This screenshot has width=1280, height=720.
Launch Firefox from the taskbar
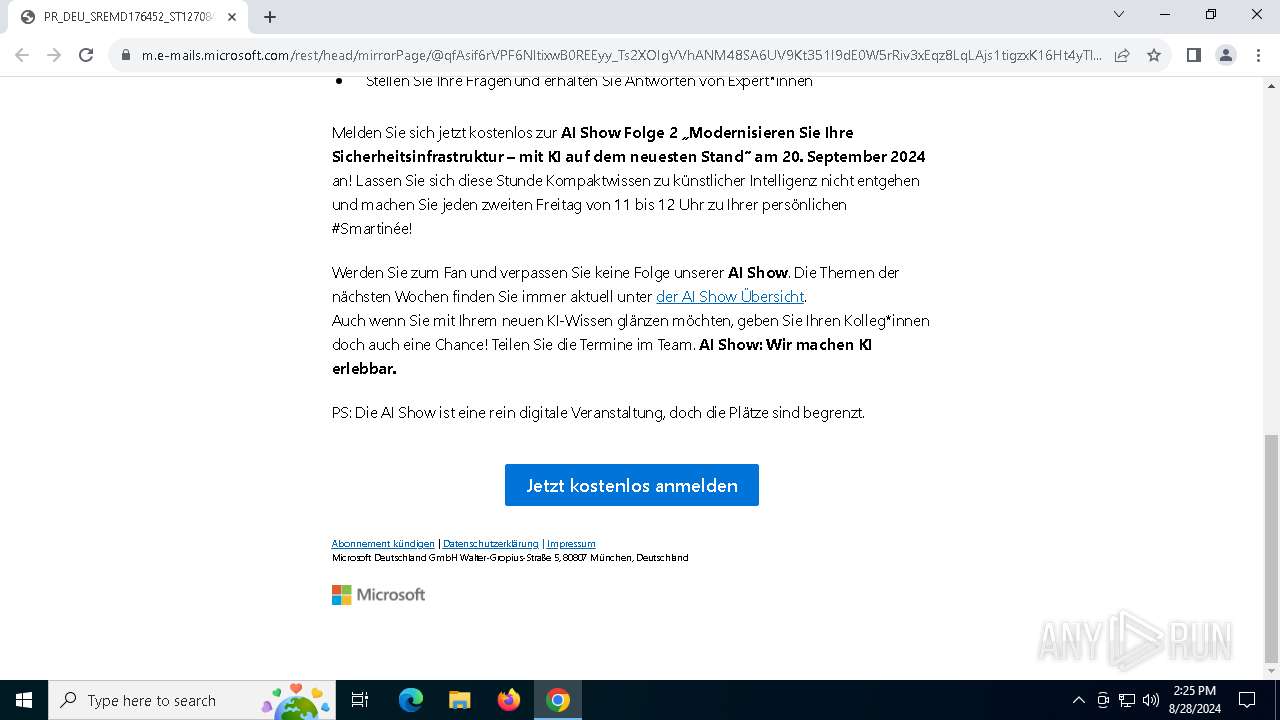(508, 700)
